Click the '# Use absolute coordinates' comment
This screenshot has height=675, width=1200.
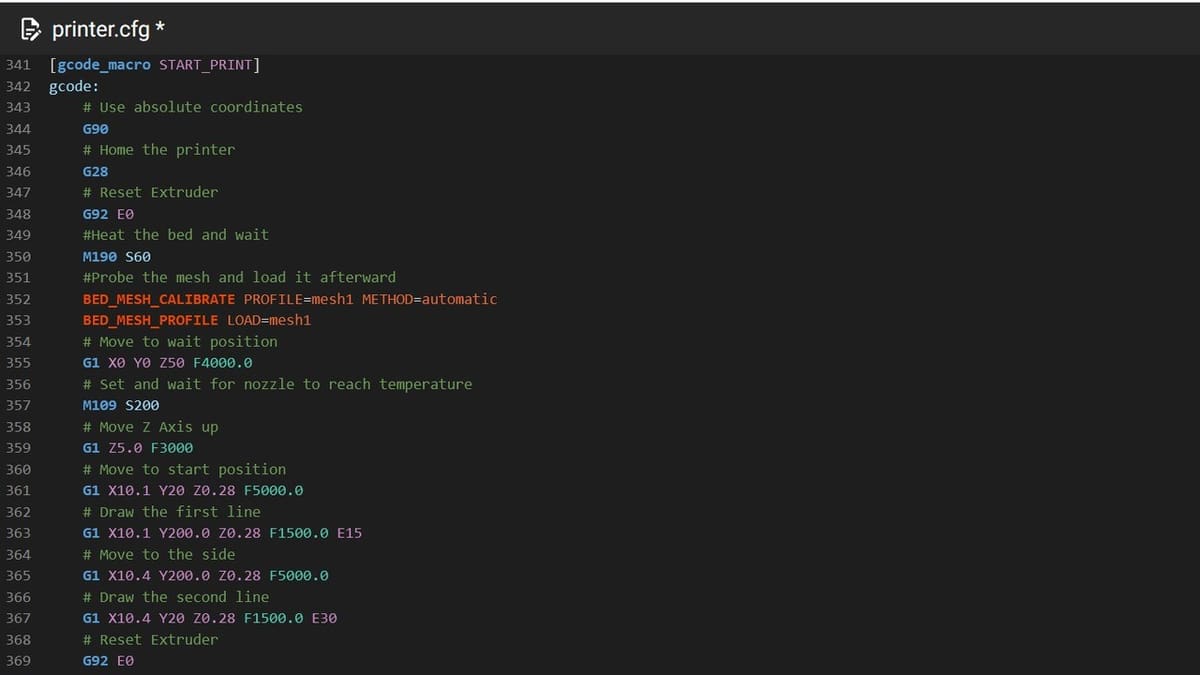click(193, 107)
